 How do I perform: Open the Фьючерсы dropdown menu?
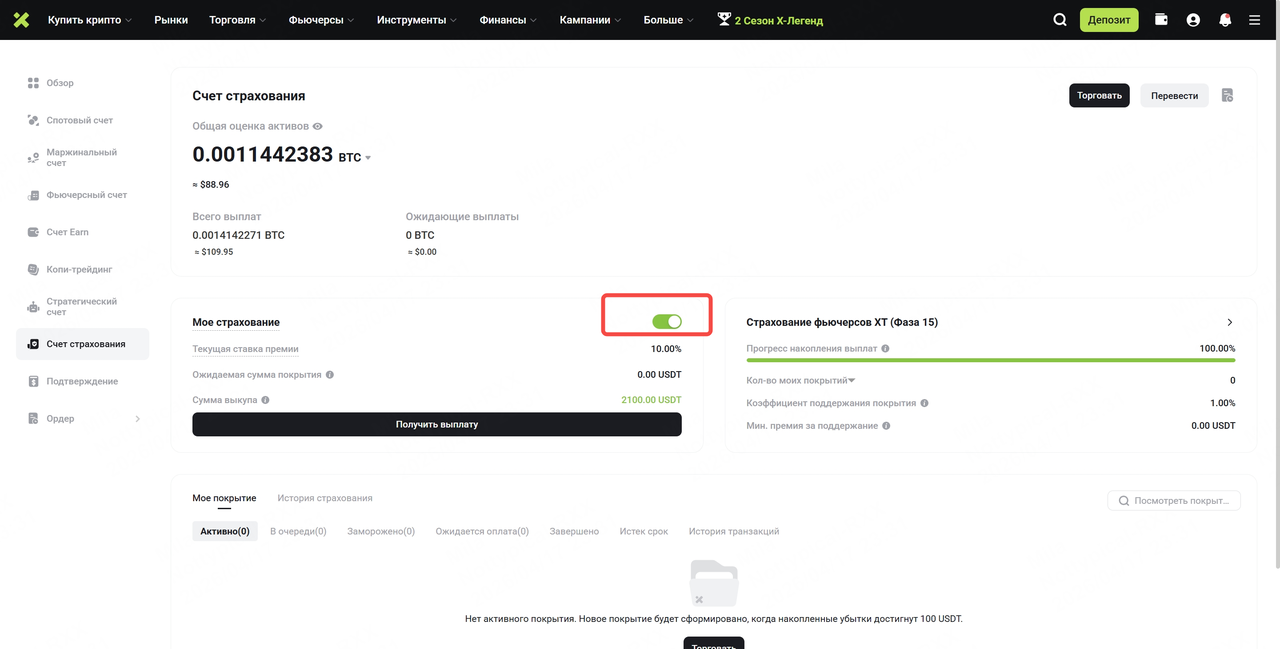pos(322,20)
